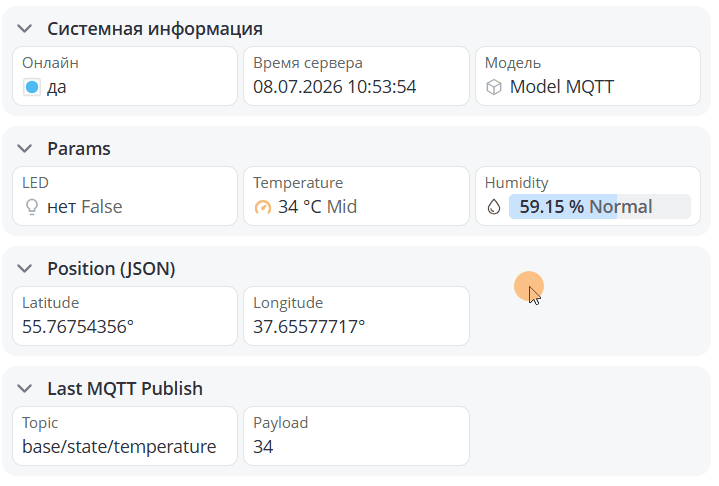Collapse the Position (JSON) section

pos(24,269)
